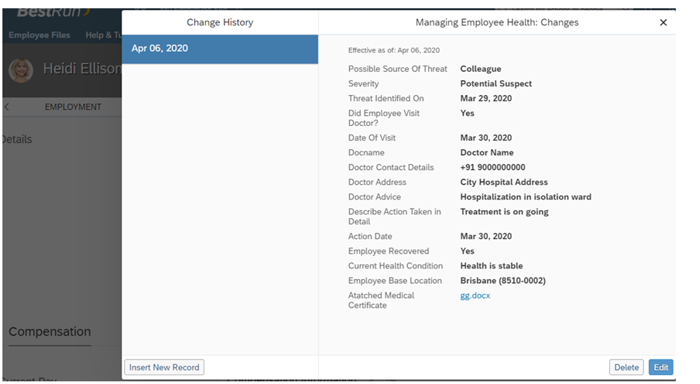The image size is (700, 384).
Task: Select the Apr 06, 2020 history record
Action: (220, 49)
